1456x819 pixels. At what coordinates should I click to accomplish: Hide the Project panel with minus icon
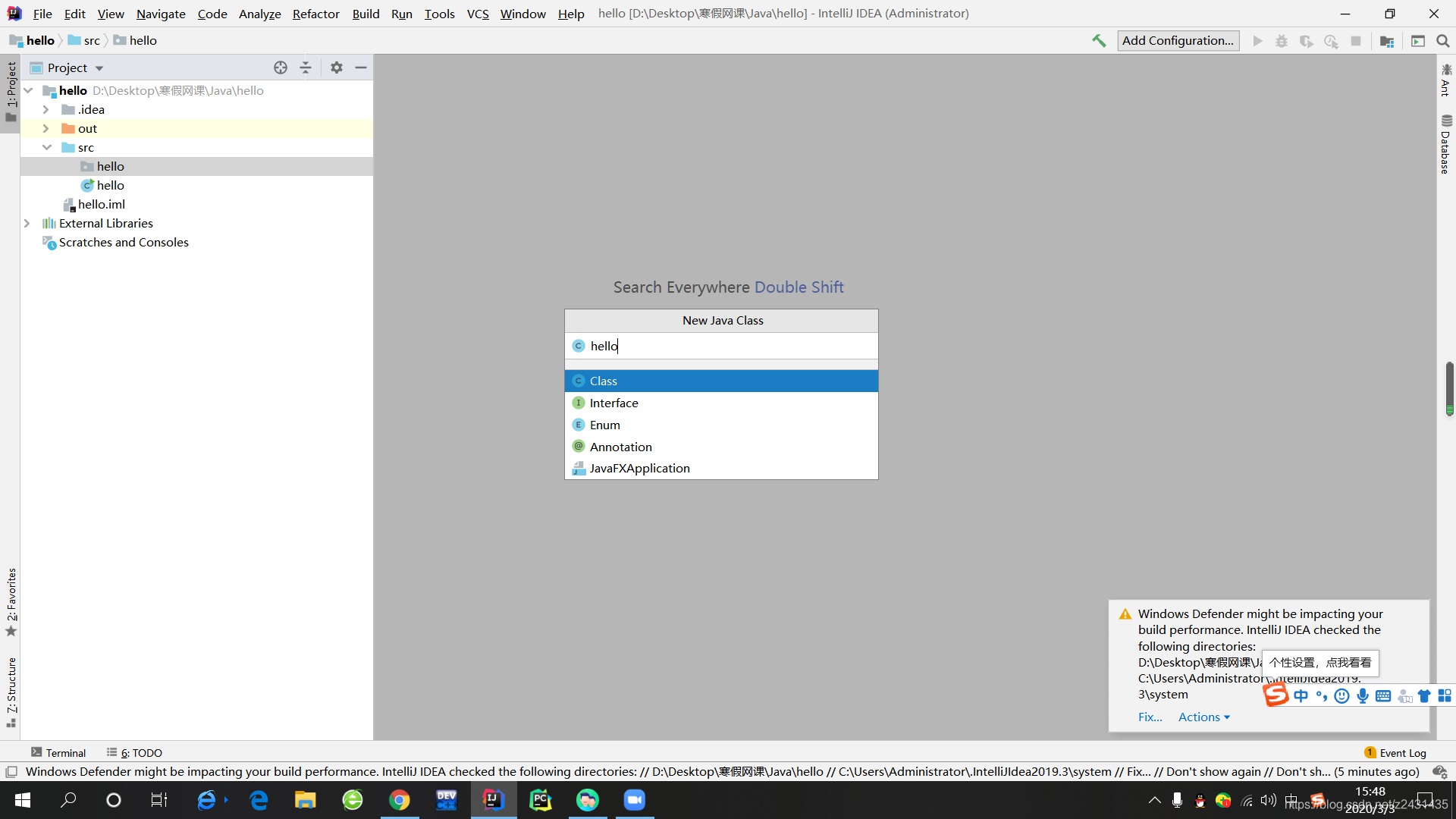[x=361, y=67]
